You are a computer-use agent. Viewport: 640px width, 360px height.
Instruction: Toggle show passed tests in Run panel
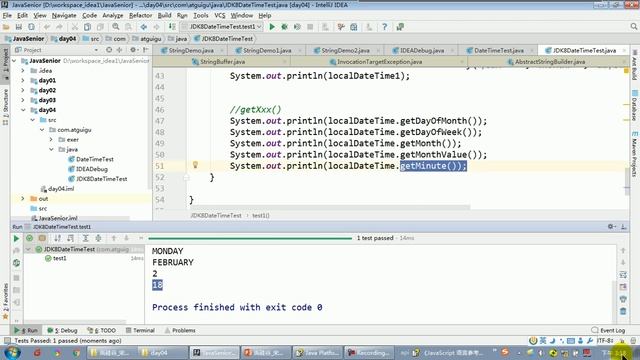point(29,238)
